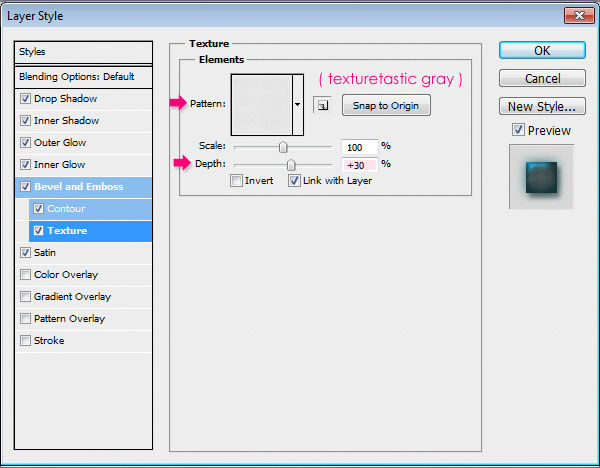The image size is (600, 468).
Task: Click the Depth value input field
Action: (359, 165)
